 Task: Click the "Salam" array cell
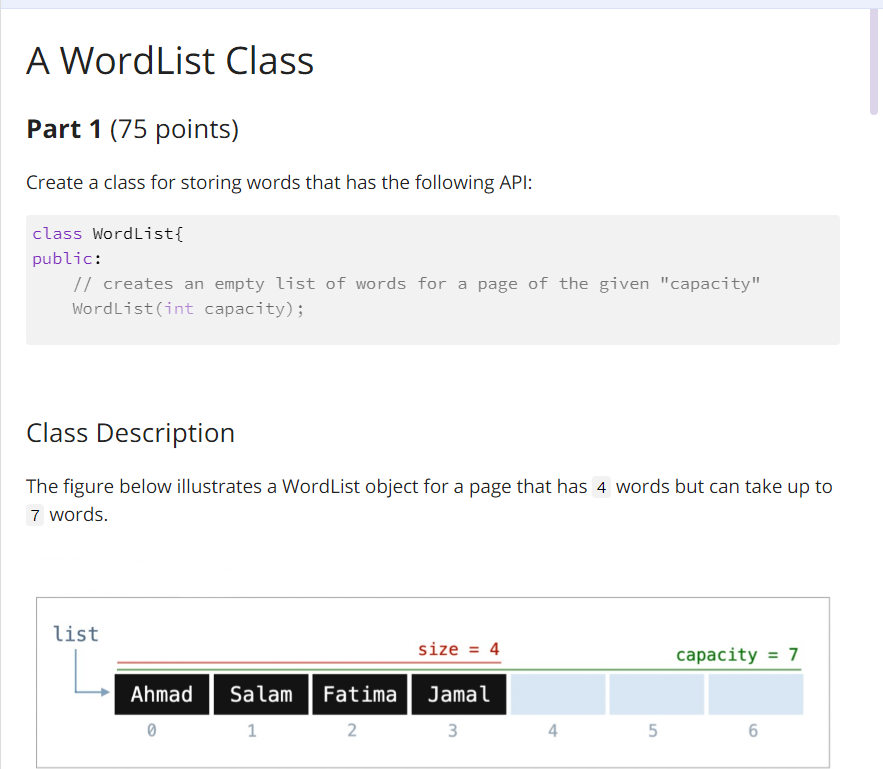click(x=261, y=694)
